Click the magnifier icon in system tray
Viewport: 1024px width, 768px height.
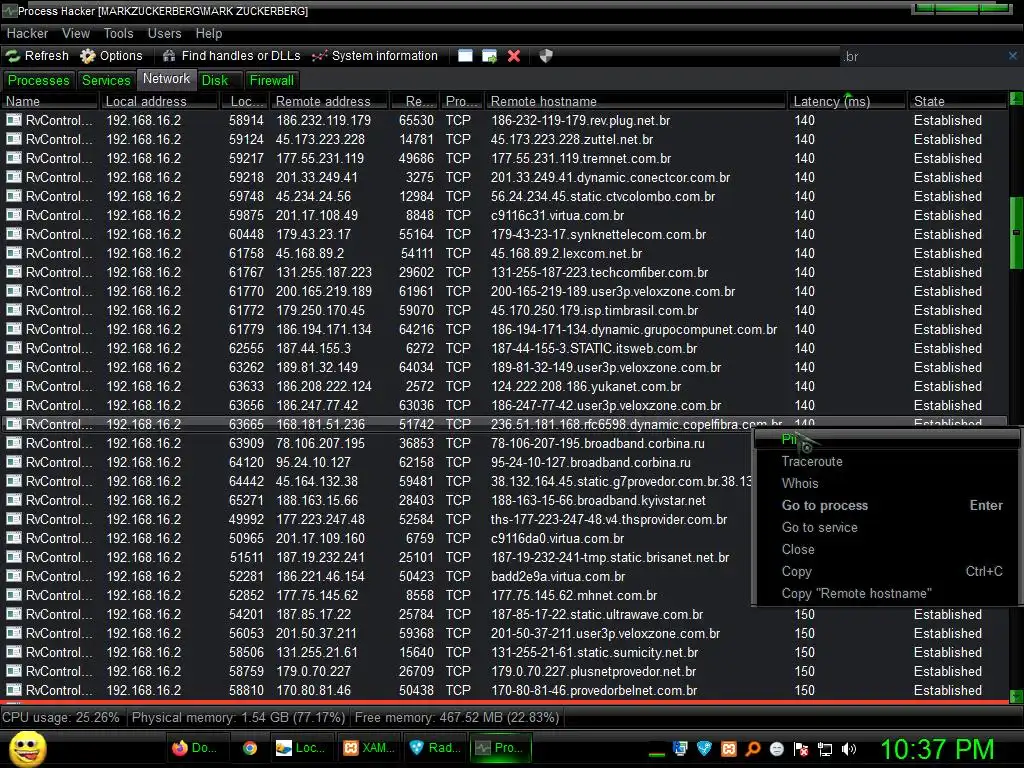tap(752, 749)
